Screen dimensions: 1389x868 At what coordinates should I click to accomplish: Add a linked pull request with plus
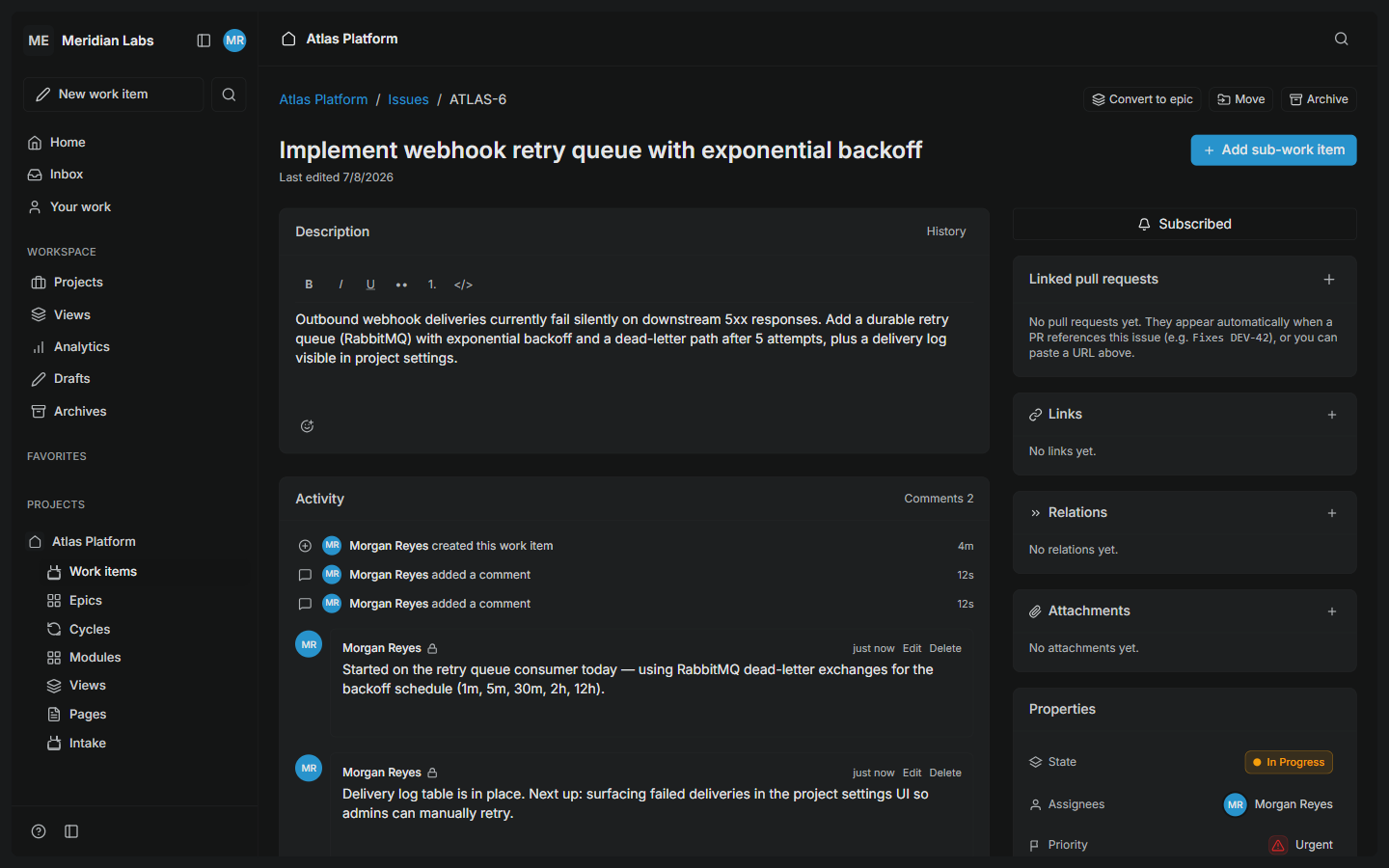click(x=1329, y=279)
